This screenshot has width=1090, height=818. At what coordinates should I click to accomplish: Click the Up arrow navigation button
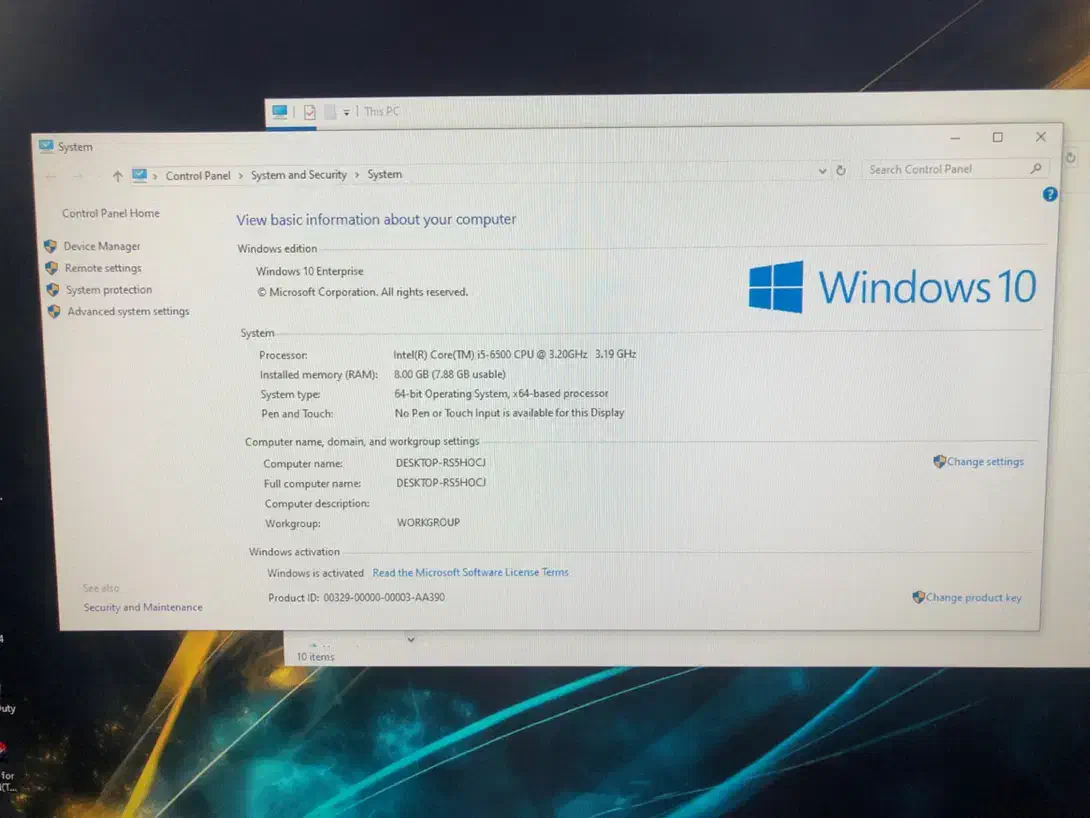coord(117,176)
